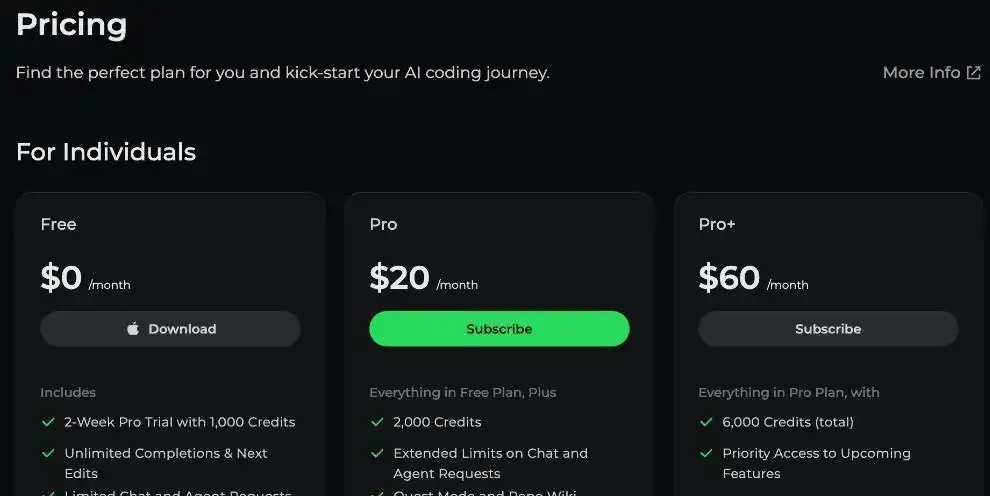
Task: Click the Pricing page heading
Action: (71, 24)
